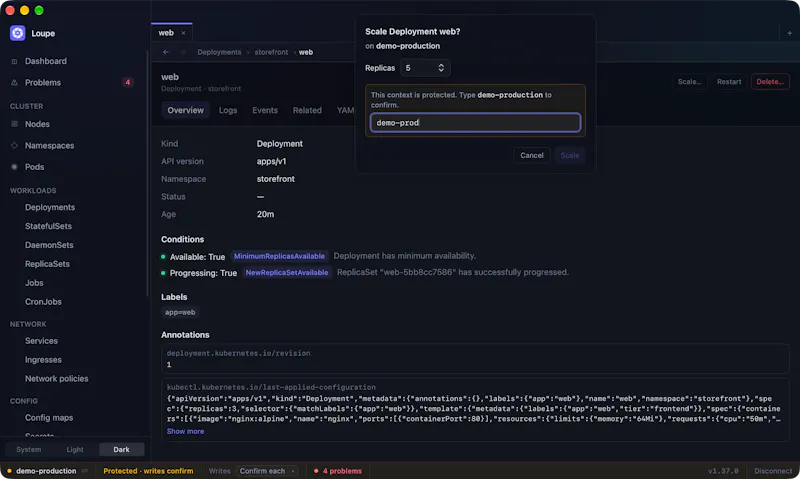The width and height of the screenshot is (800, 479).
Task: Click the app=web label chip
Action: click(180, 312)
